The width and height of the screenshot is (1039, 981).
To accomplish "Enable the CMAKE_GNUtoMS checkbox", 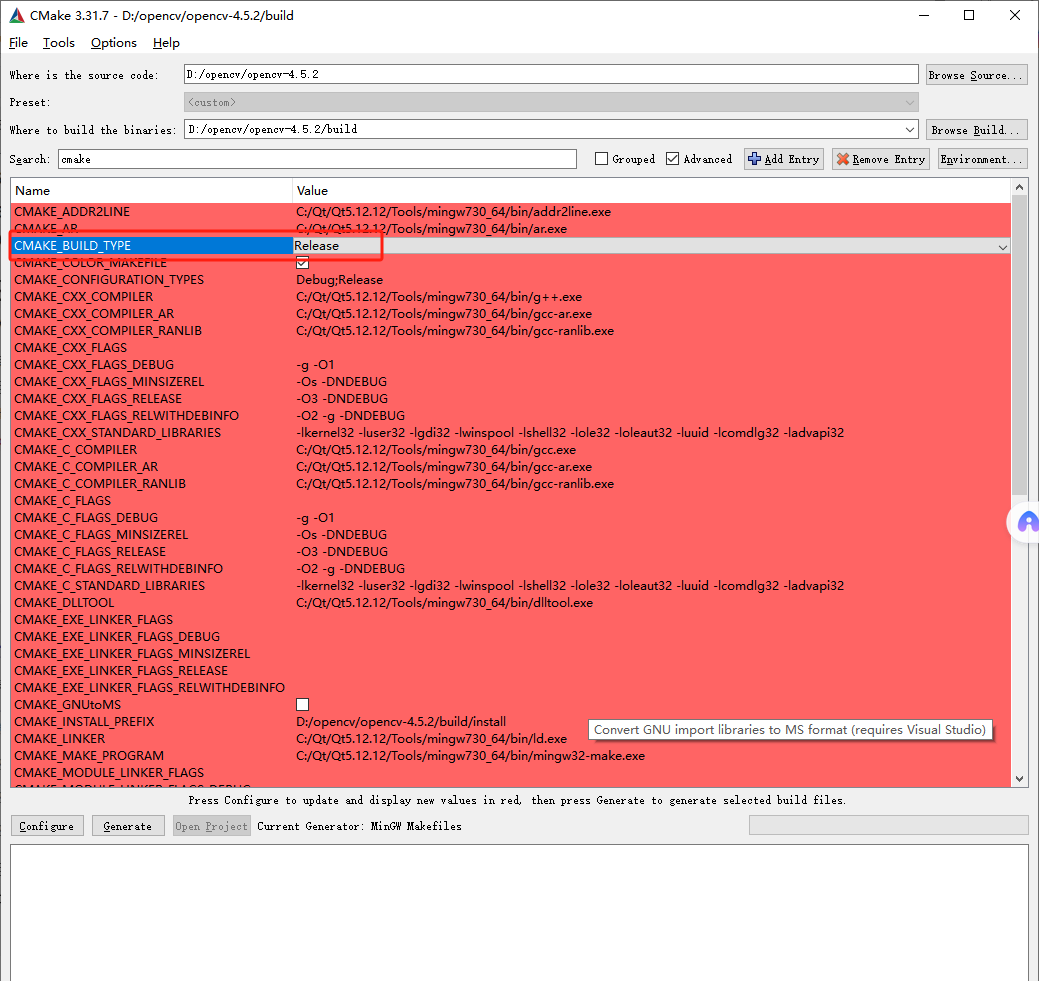I will (x=302, y=705).
